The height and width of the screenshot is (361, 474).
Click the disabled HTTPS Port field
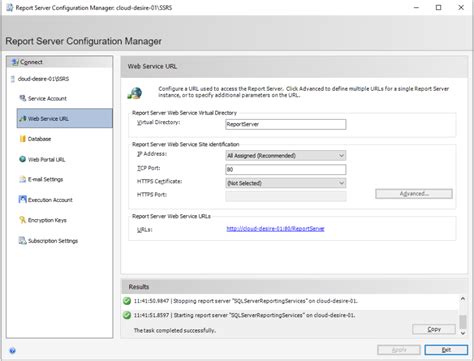[x=286, y=196]
